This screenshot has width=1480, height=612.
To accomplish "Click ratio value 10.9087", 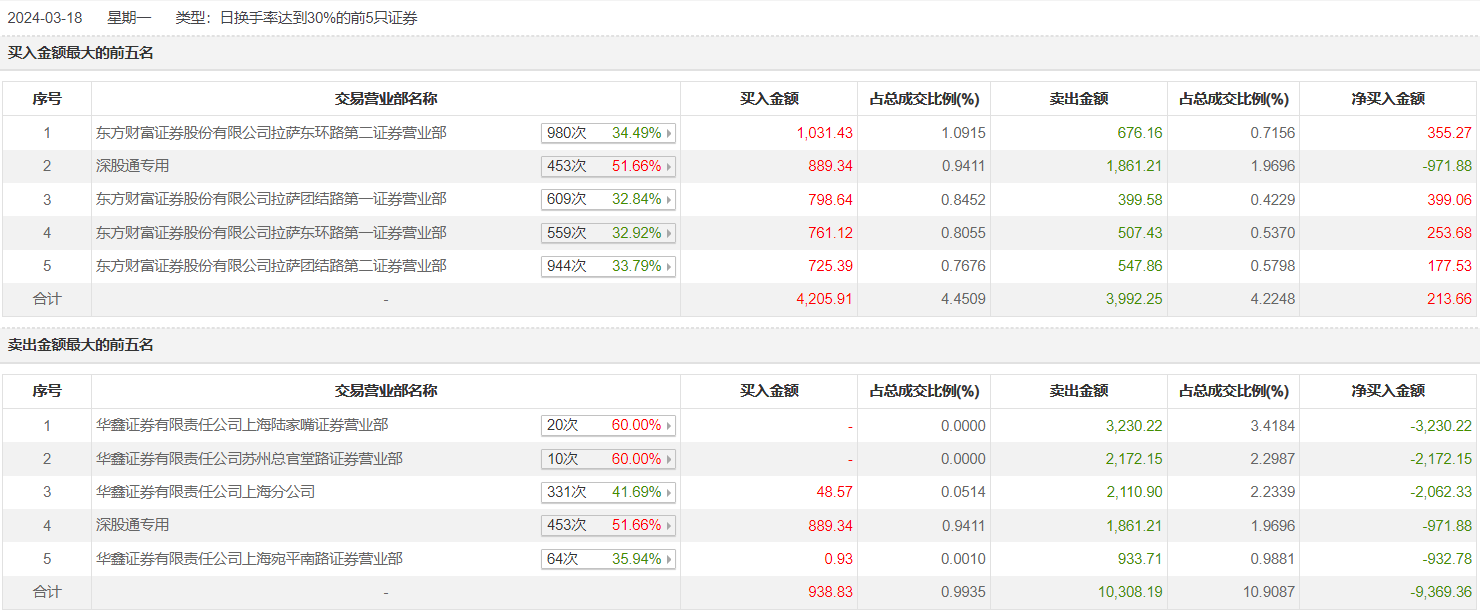I will tap(1269, 592).
